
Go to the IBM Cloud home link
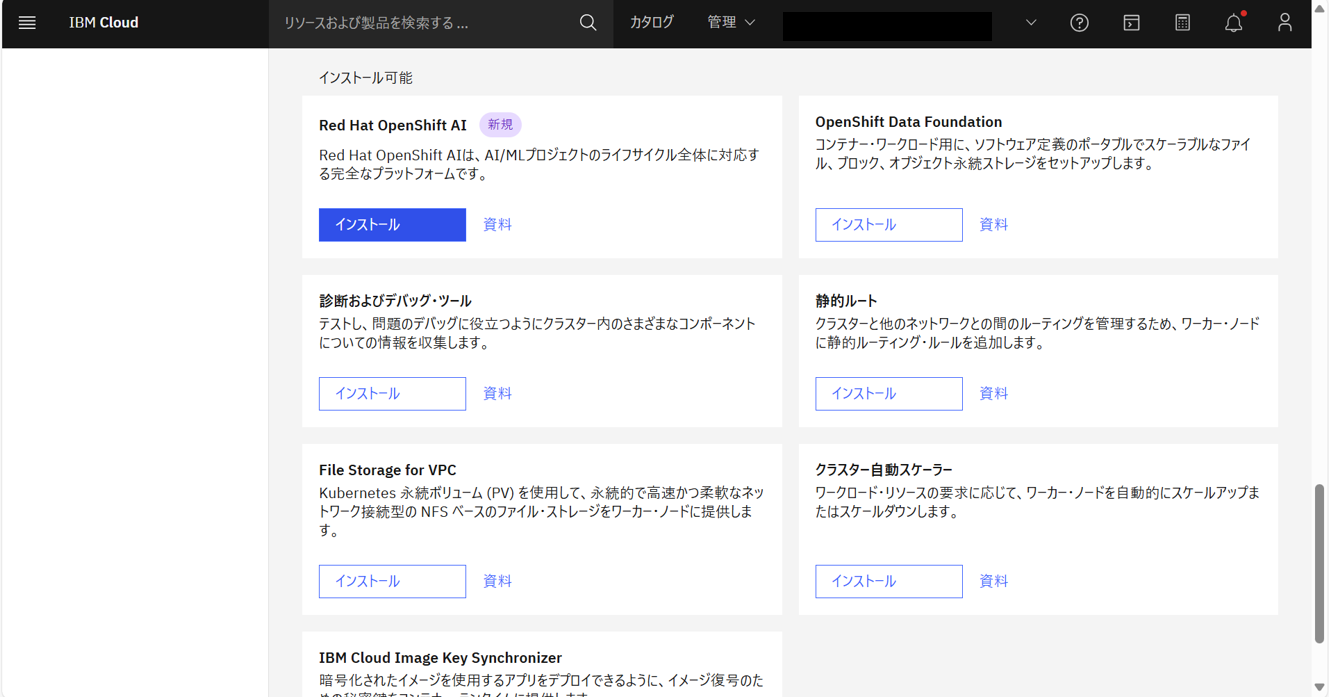(x=104, y=22)
